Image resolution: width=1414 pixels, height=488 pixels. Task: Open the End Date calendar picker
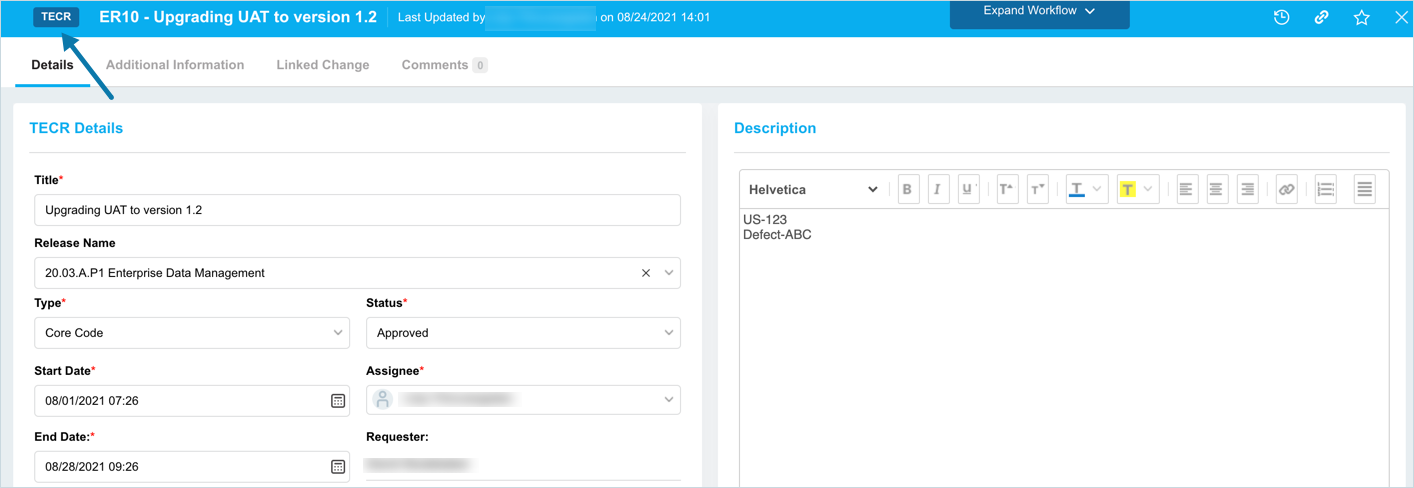pyautogui.click(x=338, y=467)
